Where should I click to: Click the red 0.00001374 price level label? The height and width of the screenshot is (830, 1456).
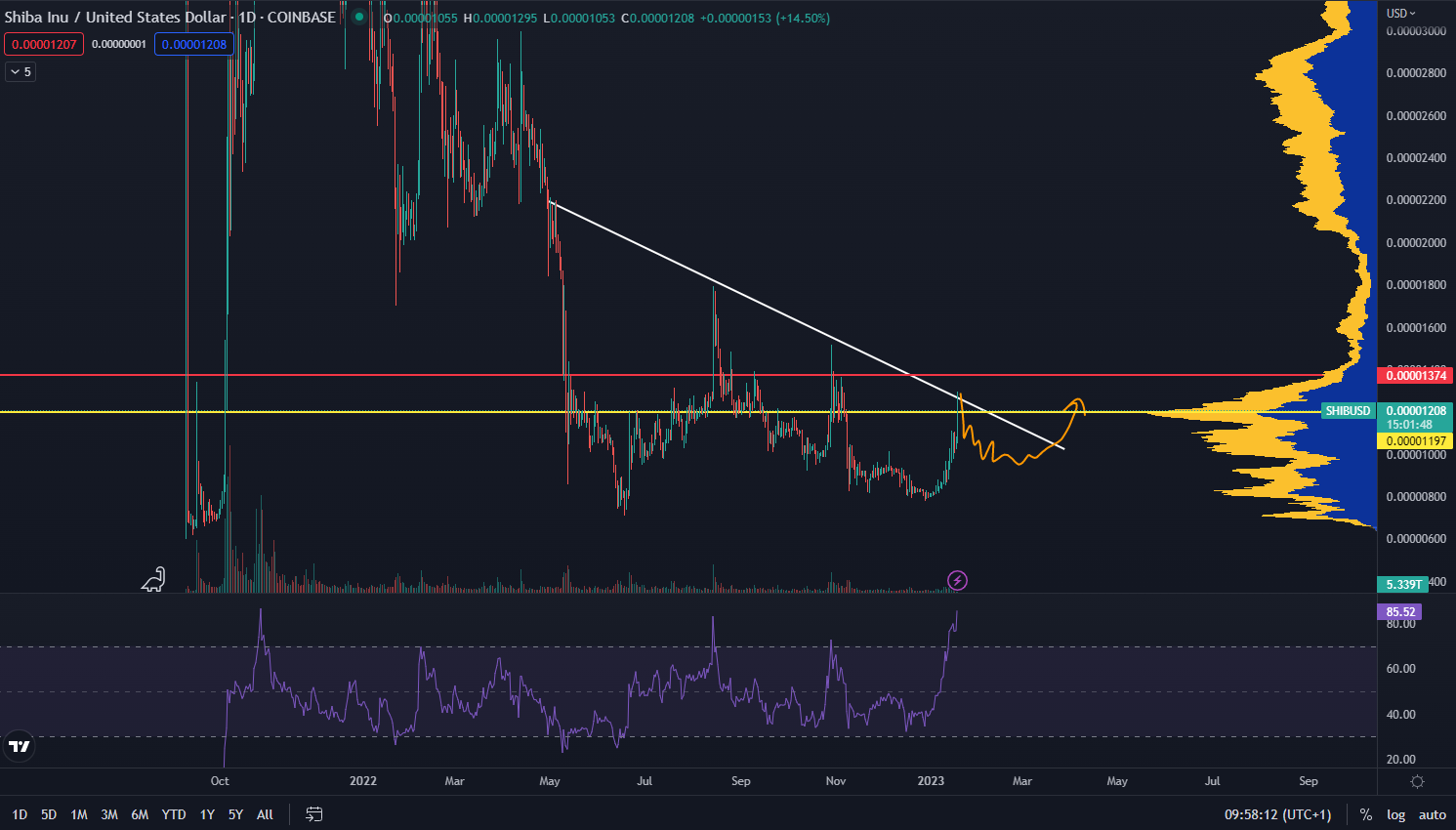tap(1415, 376)
